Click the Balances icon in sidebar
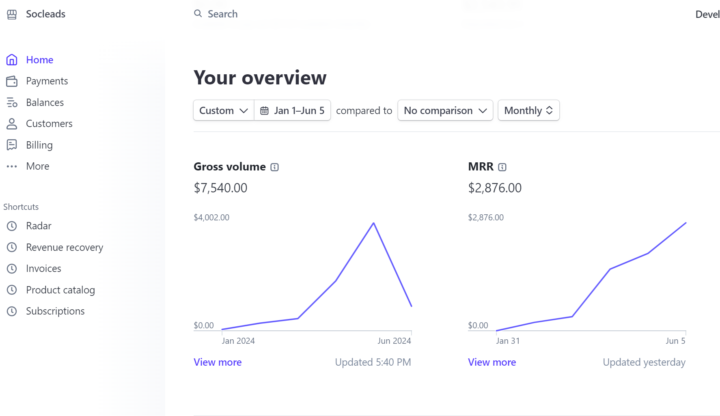 tap(12, 102)
